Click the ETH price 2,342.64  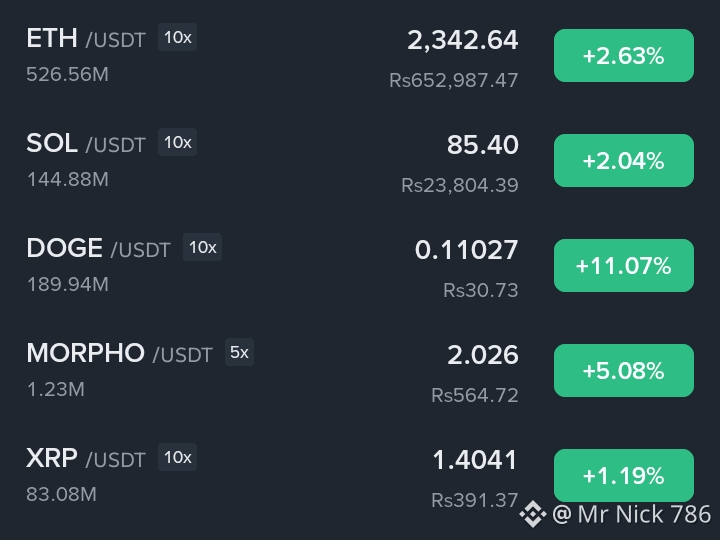pos(462,40)
